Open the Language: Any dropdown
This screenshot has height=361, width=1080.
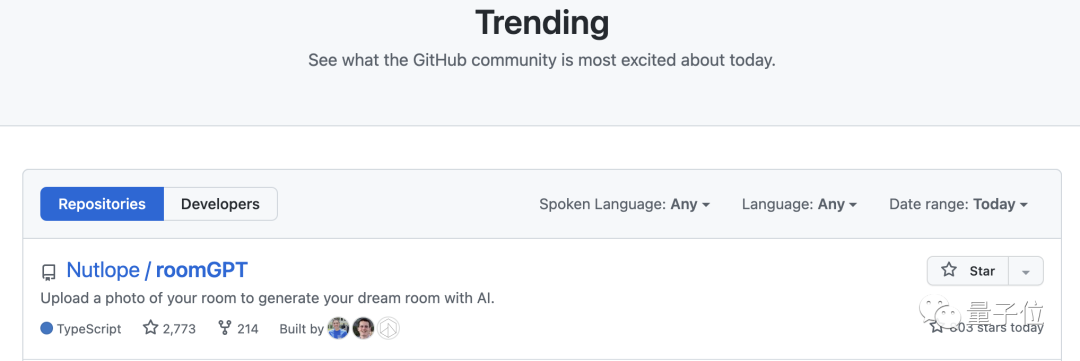tap(799, 205)
